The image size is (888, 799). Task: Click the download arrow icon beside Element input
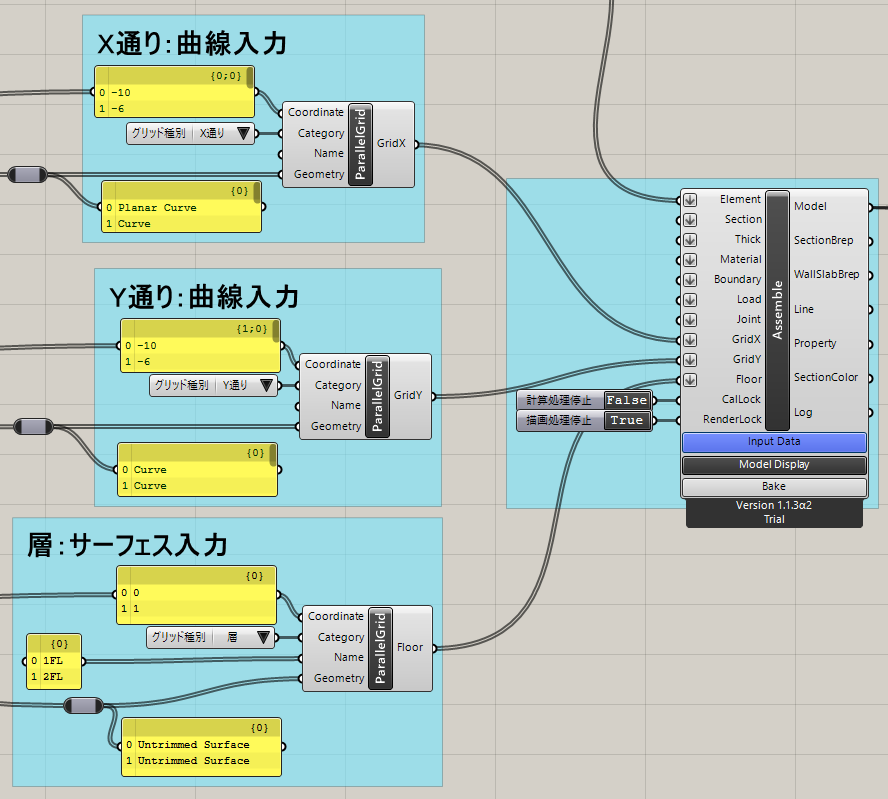pyautogui.click(x=690, y=199)
